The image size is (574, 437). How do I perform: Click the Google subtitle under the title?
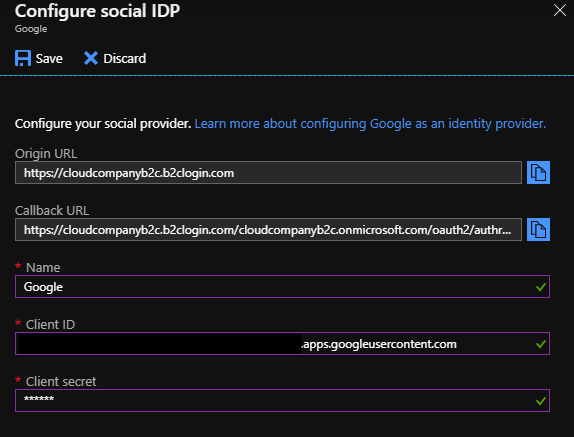(x=31, y=29)
